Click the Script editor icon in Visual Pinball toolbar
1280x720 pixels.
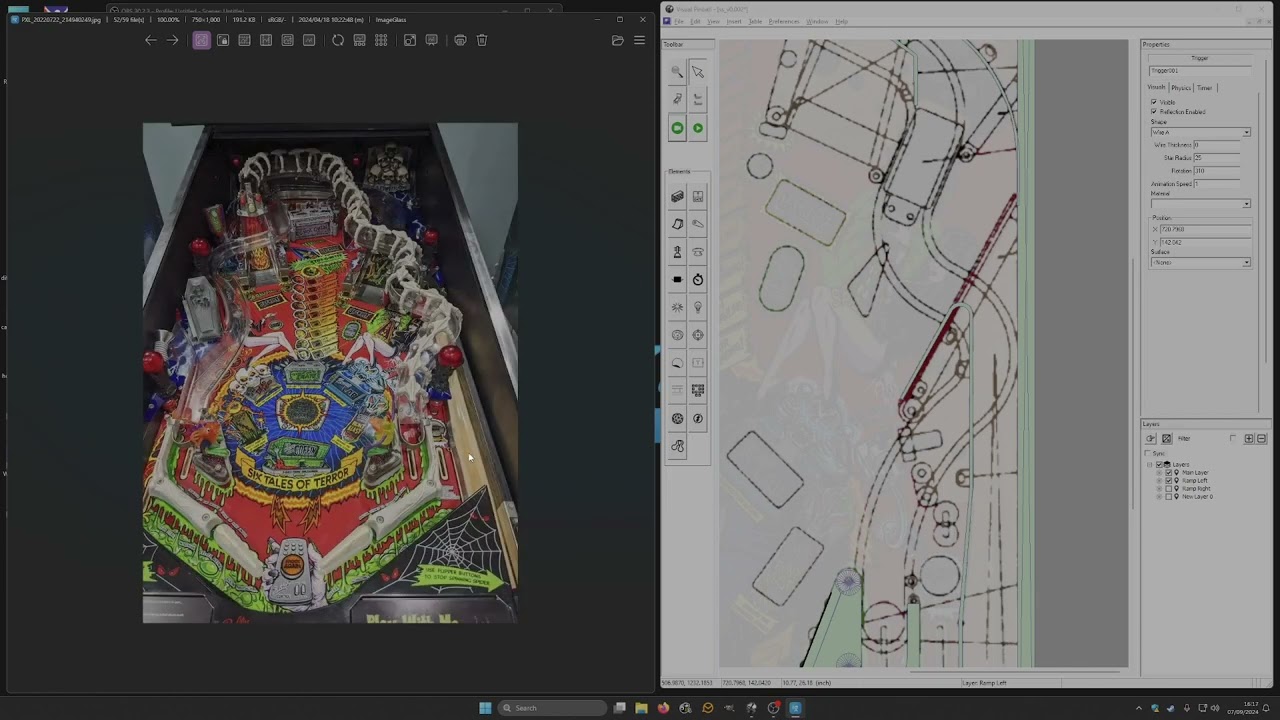[677, 99]
